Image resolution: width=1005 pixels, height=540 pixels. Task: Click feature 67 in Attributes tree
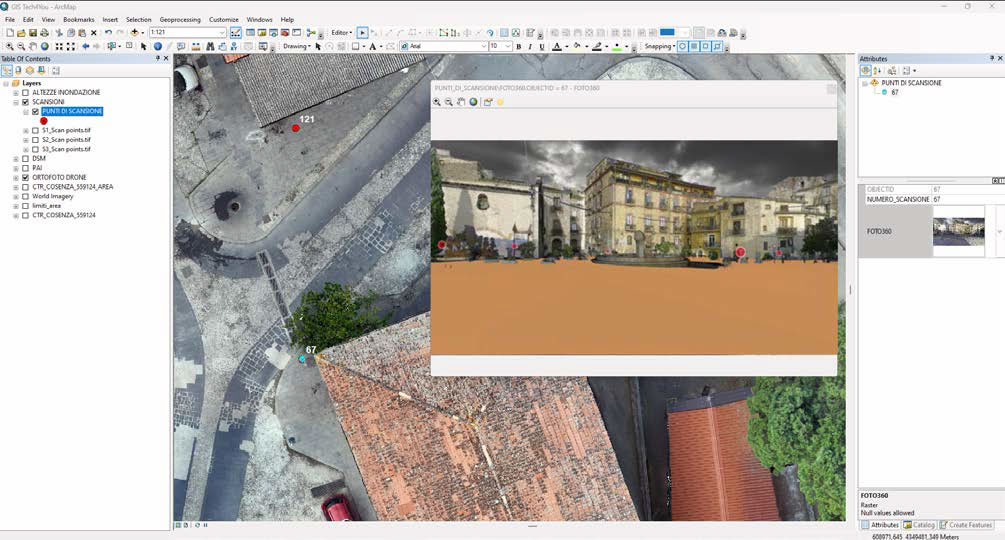pos(895,92)
